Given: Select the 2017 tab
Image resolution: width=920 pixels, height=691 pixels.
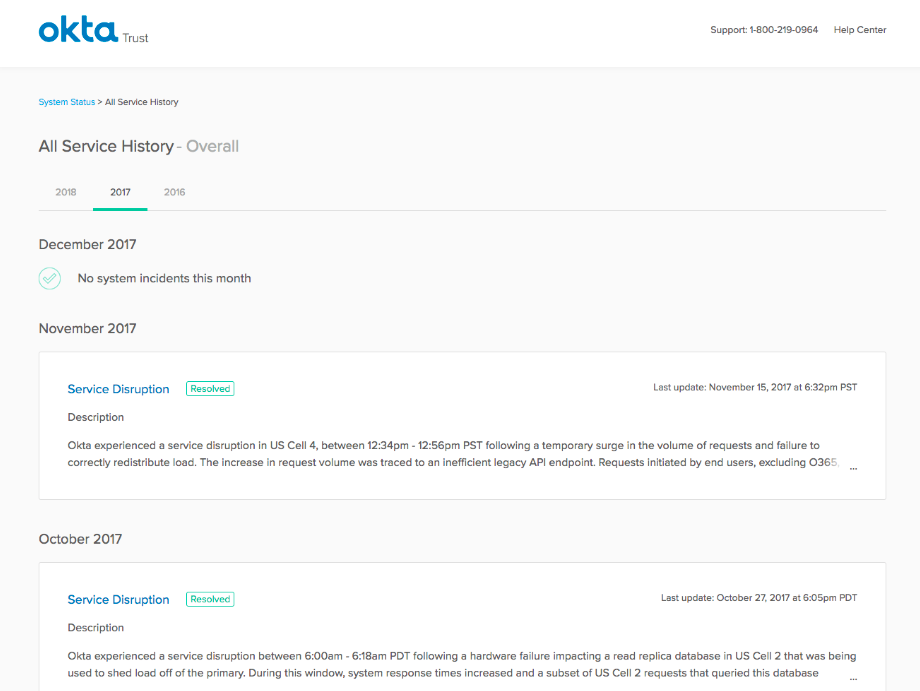Looking at the screenshot, I should point(120,192).
